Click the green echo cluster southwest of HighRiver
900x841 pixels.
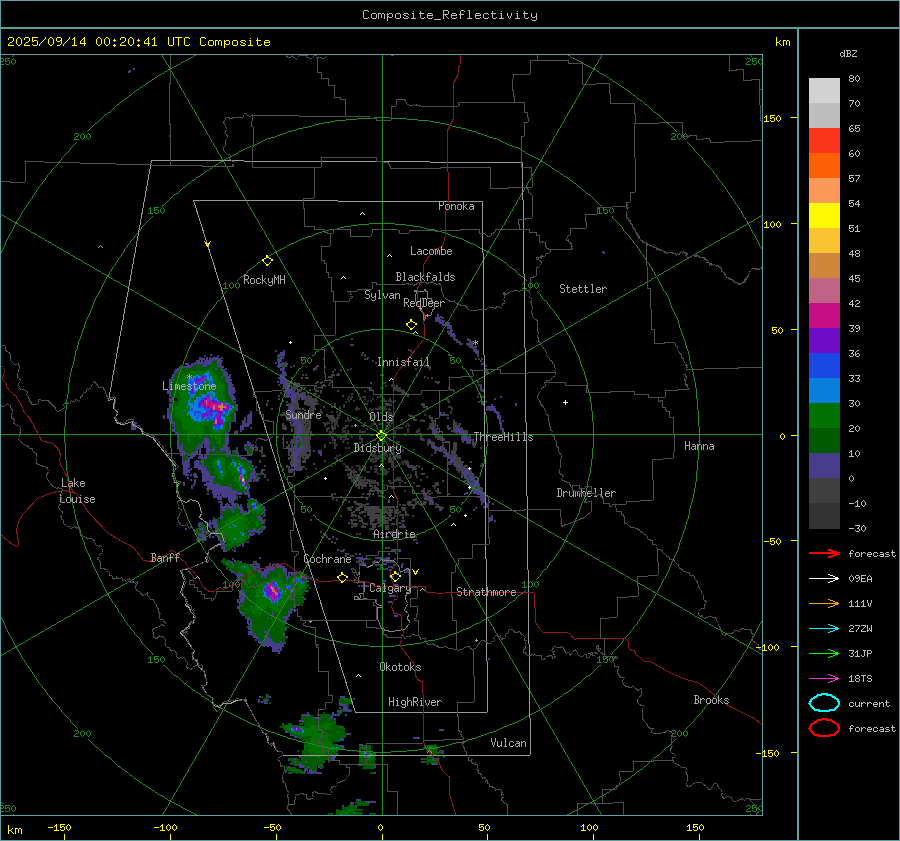coord(316,741)
